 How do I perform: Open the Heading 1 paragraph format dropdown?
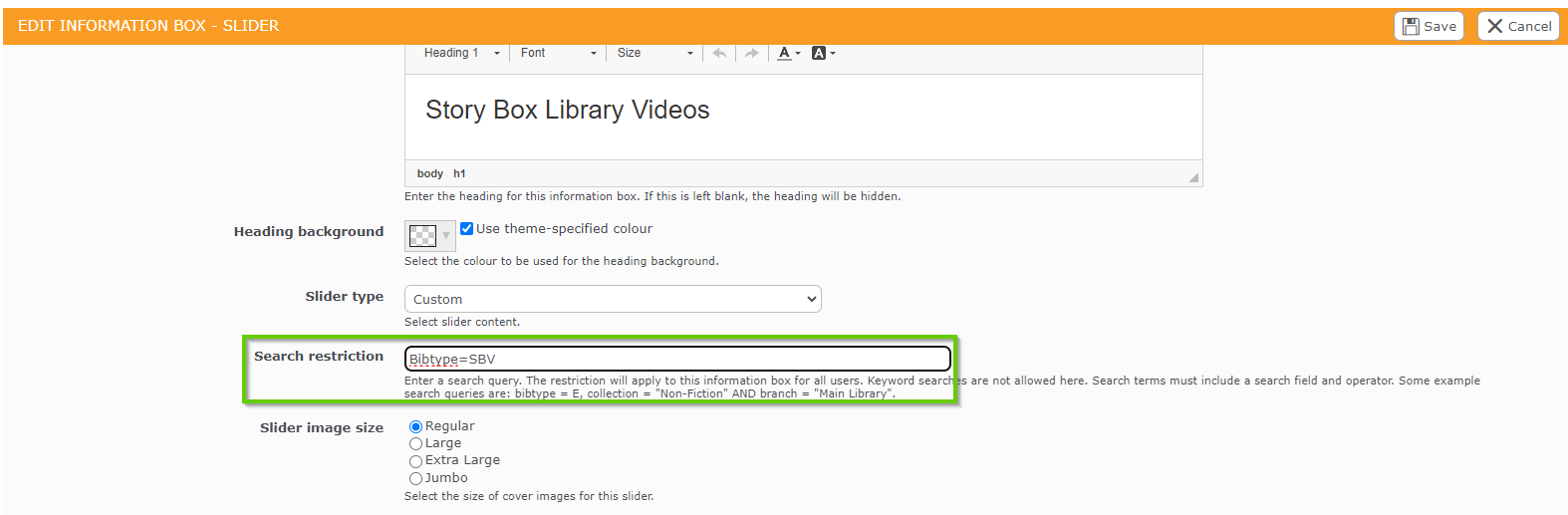(461, 54)
